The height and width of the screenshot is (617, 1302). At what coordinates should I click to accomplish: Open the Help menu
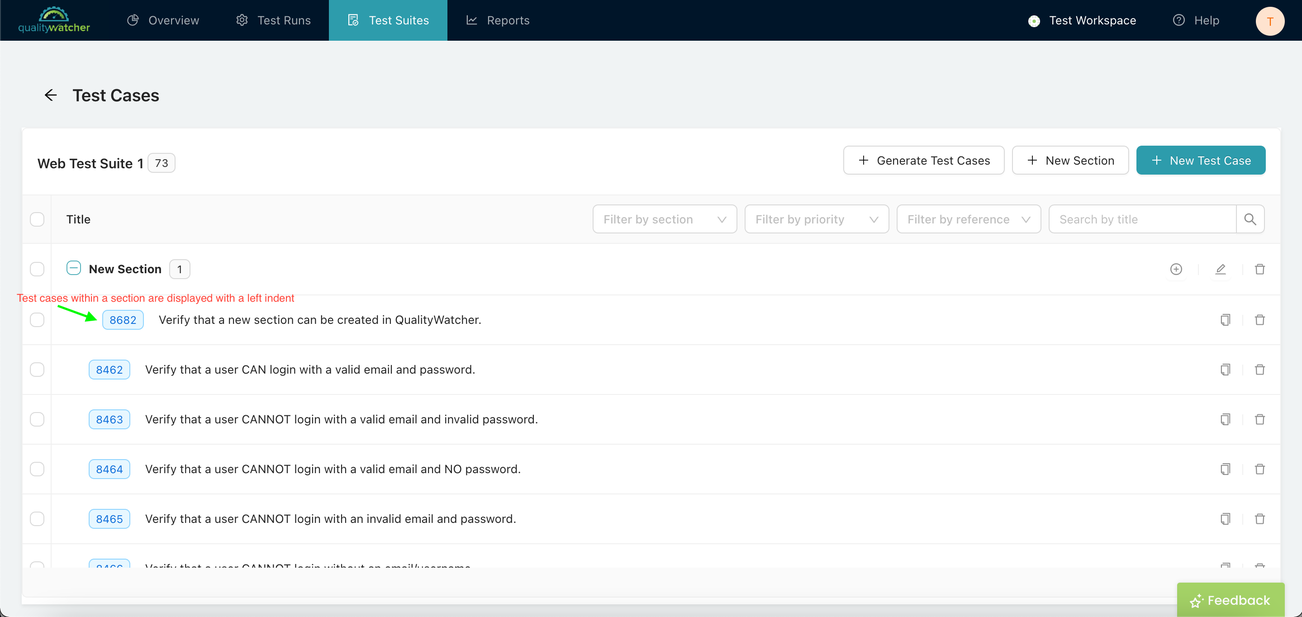coord(1196,20)
